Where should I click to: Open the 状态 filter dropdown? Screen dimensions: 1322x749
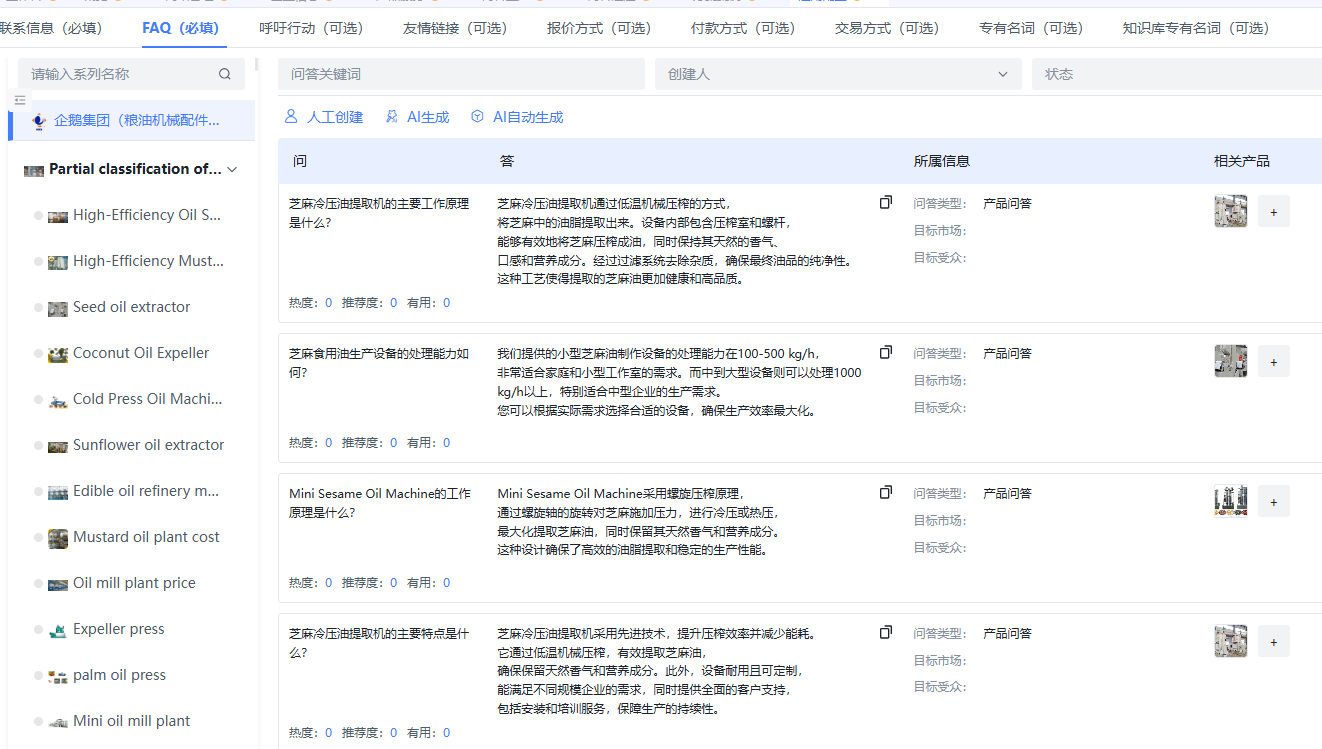pyautogui.click(x=1180, y=74)
